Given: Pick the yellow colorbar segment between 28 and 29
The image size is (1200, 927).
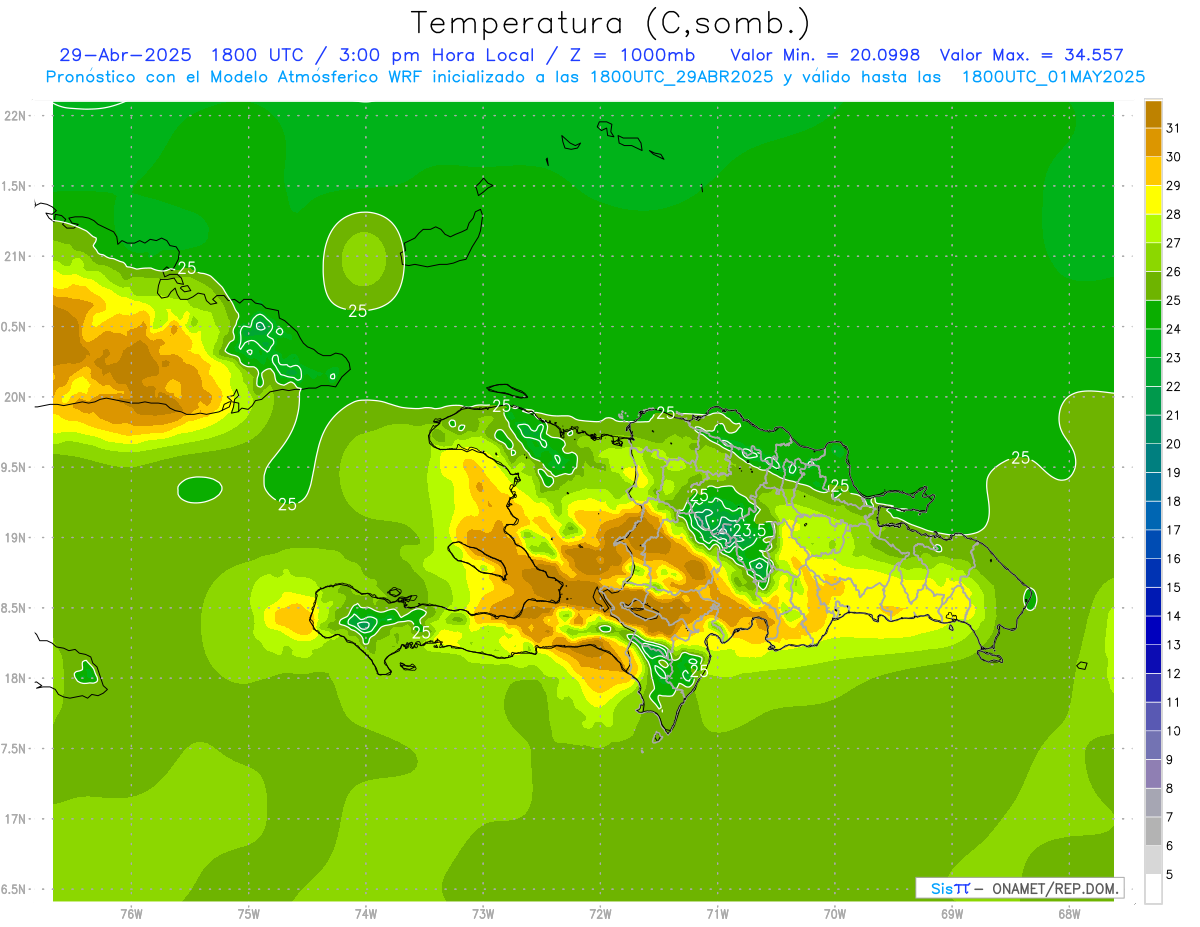Looking at the screenshot, I should point(1153,200).
